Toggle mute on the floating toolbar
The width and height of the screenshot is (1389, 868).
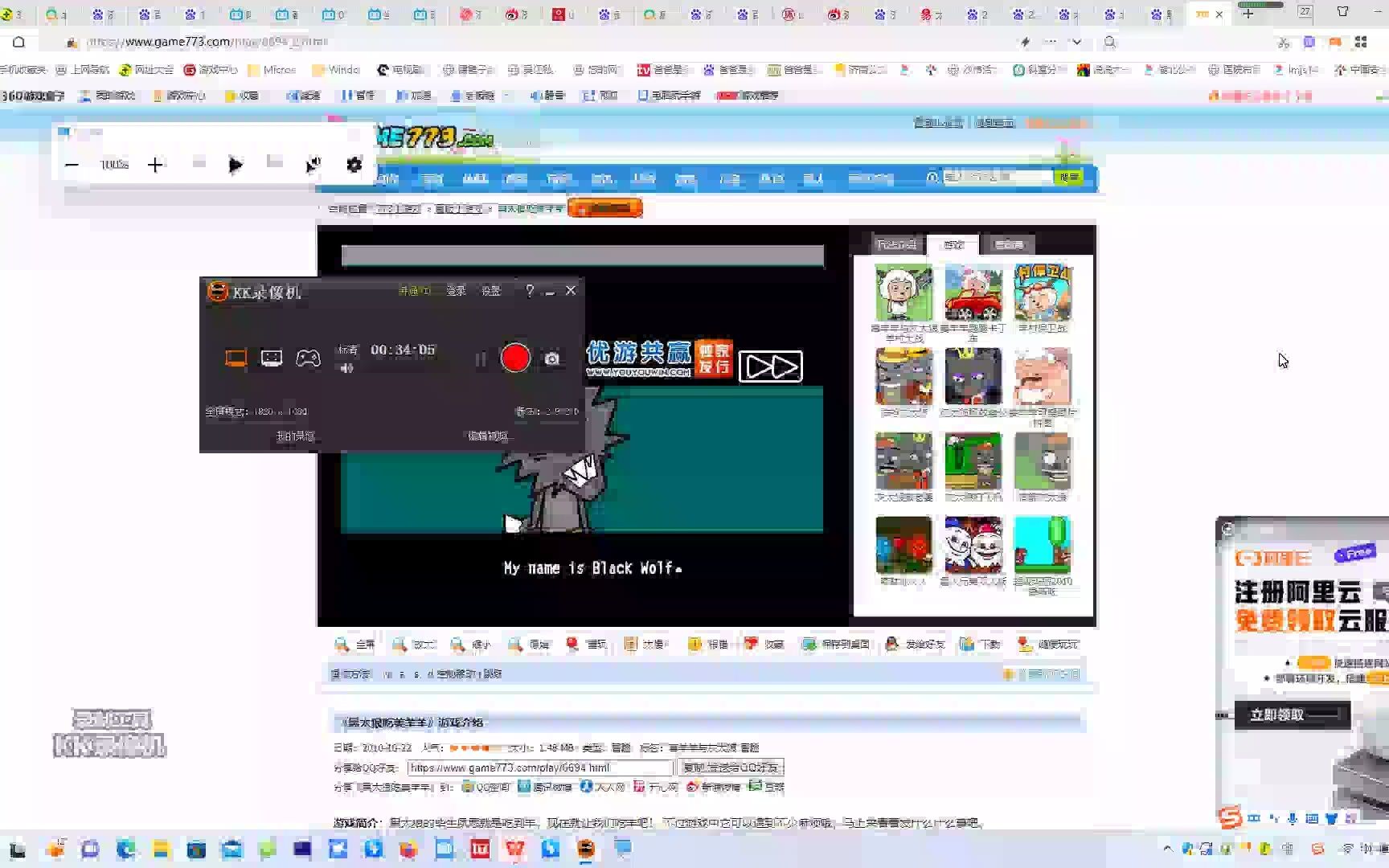[x=313, y=165]
